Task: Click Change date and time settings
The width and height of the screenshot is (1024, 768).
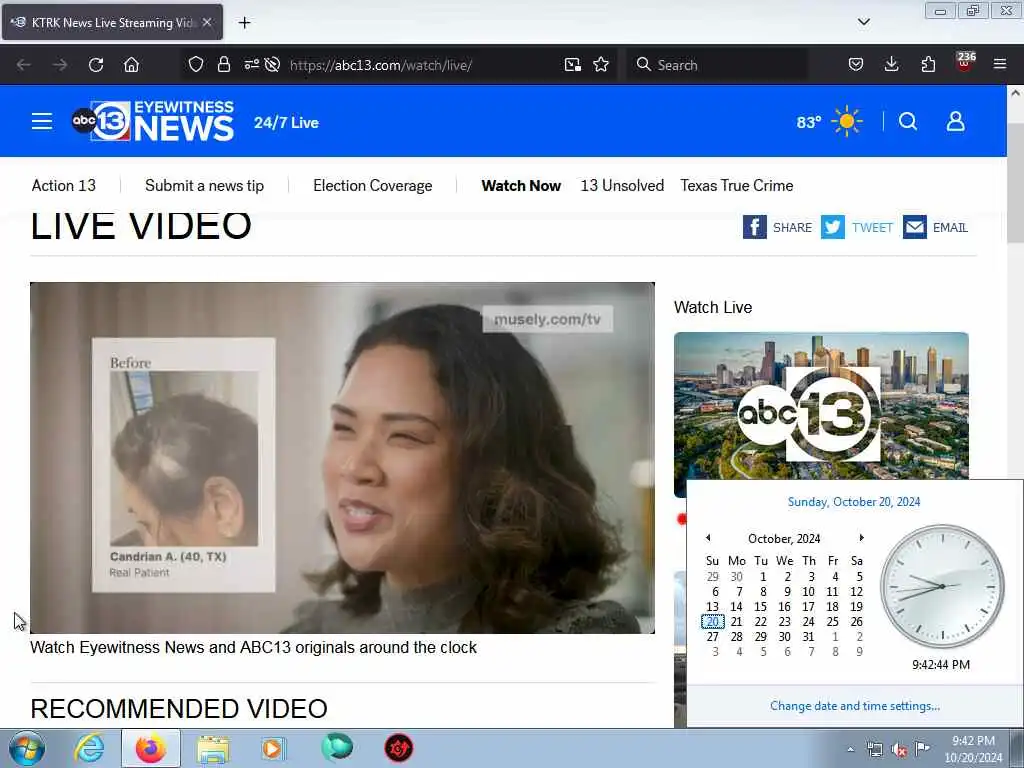Action: (855, 706)
